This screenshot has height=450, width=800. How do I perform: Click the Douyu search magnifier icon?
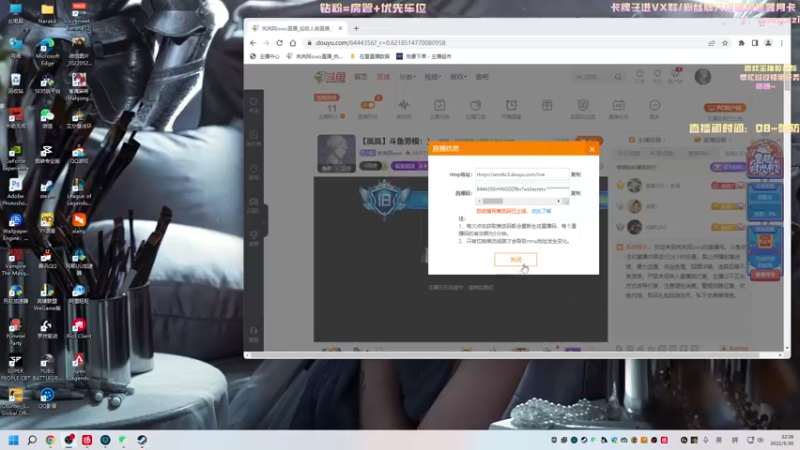(x=618, y=77)
